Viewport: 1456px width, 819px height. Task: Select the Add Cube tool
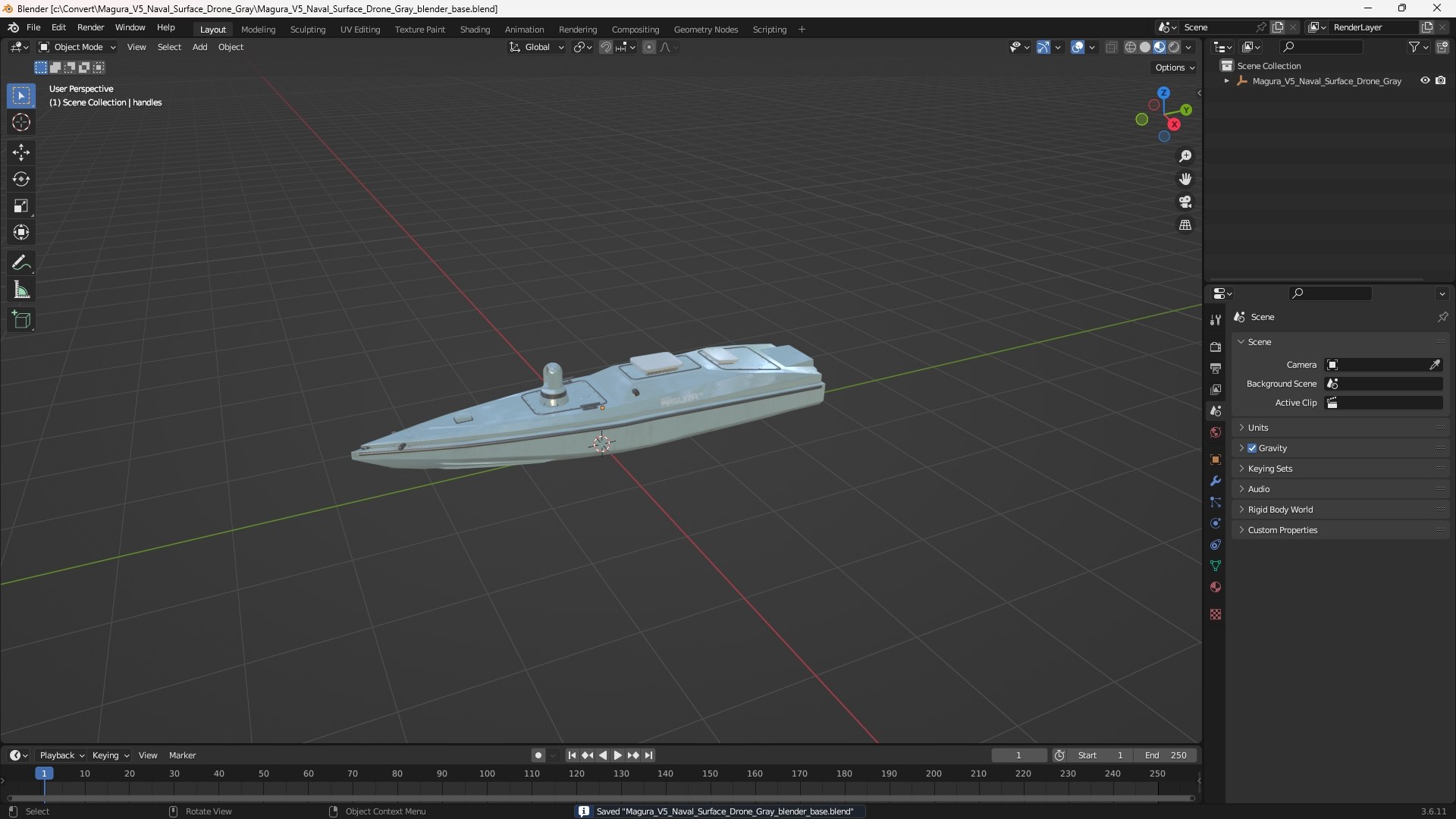[x=21, y=320]
